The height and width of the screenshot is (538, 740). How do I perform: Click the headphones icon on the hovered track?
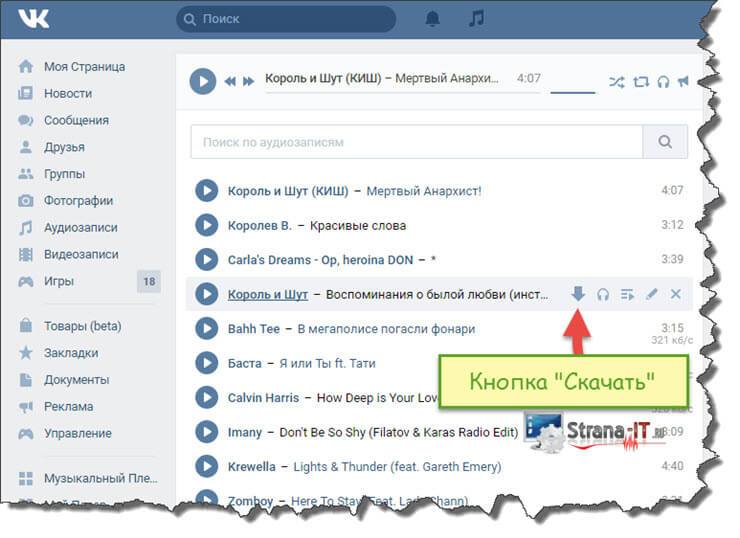[x=603, y=294]
